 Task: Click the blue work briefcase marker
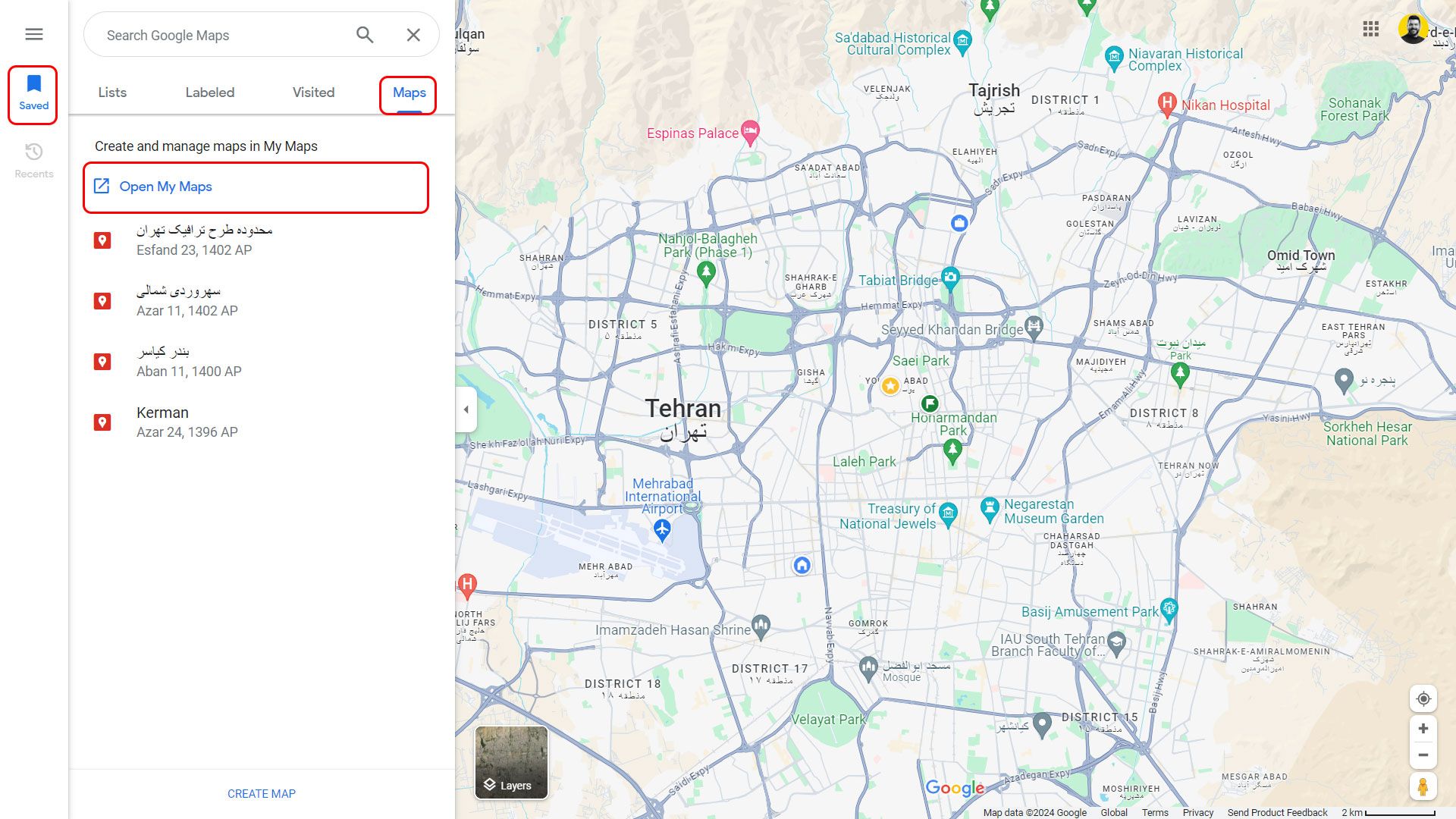click(x=959, y=223)
